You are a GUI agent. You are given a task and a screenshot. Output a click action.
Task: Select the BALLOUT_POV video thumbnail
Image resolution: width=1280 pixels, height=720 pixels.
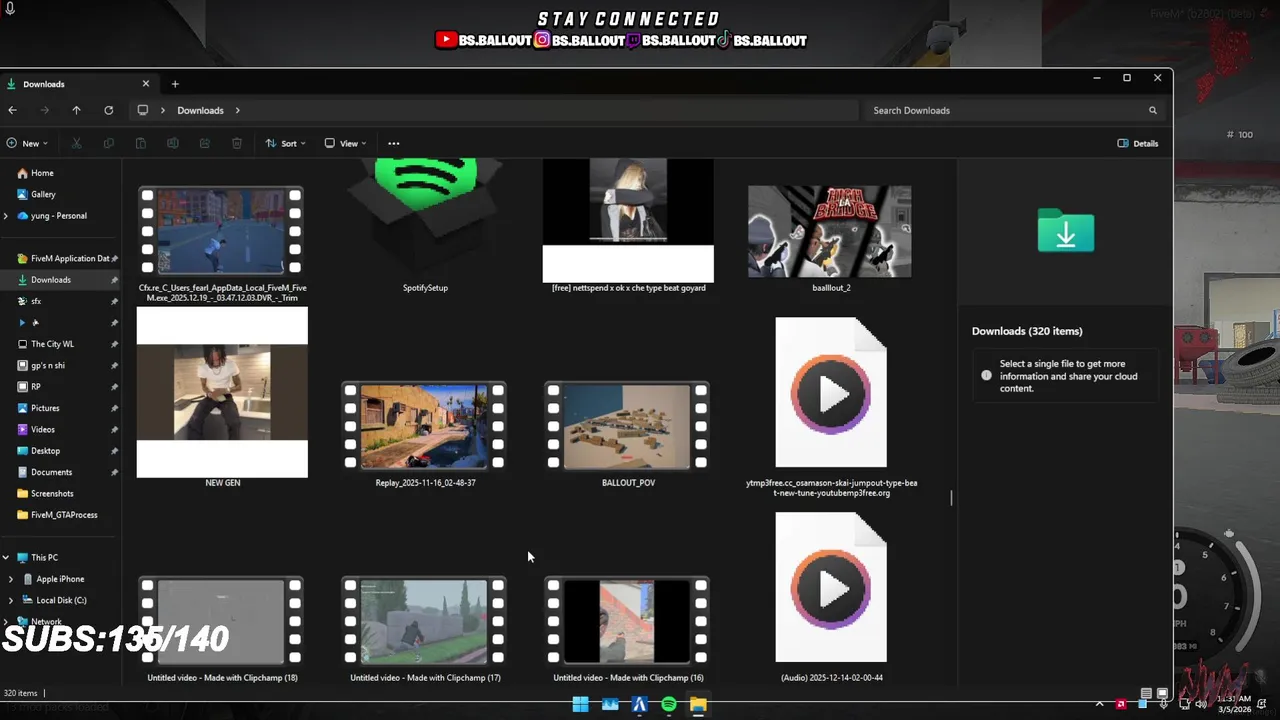628,426
